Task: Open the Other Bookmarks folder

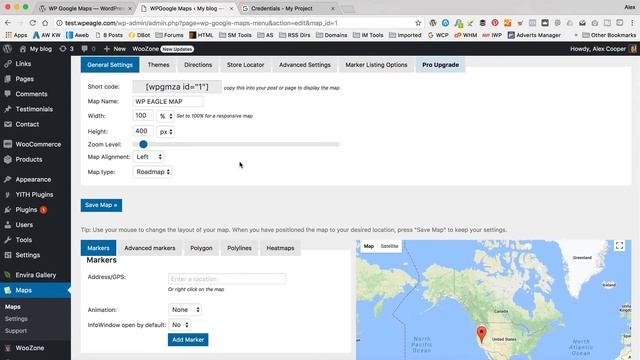Action: (609, 35)
